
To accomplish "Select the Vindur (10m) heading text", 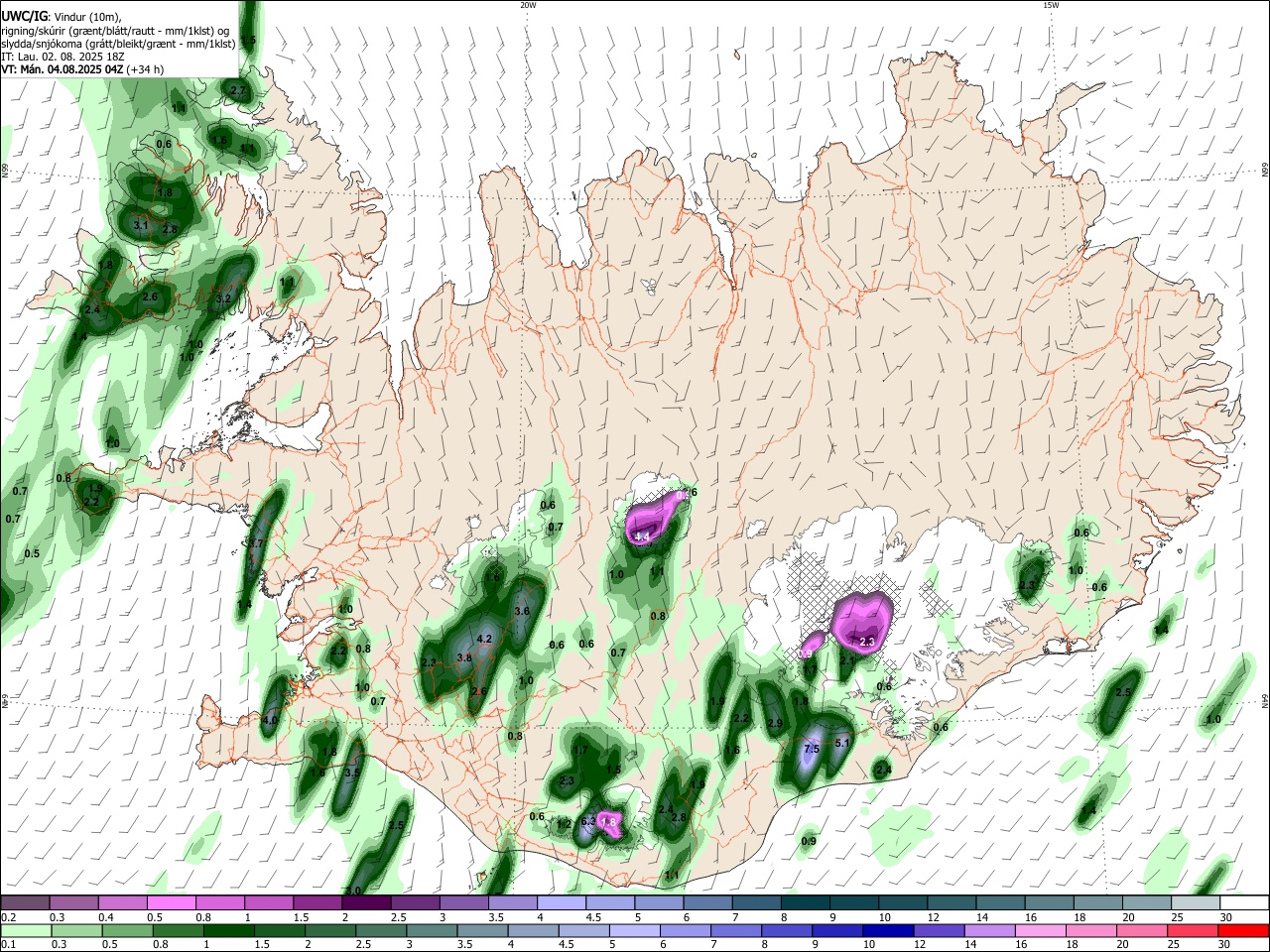I will coord(86,17).
